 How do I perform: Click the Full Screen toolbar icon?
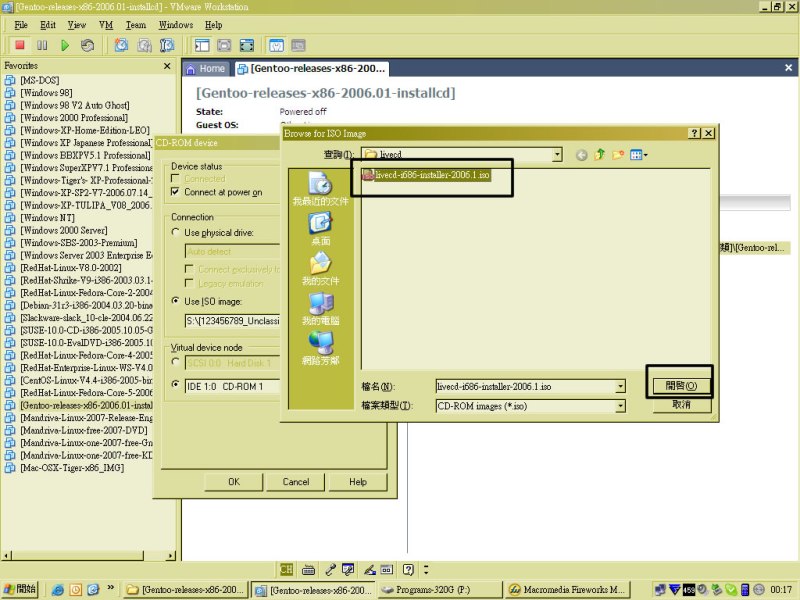247,45
